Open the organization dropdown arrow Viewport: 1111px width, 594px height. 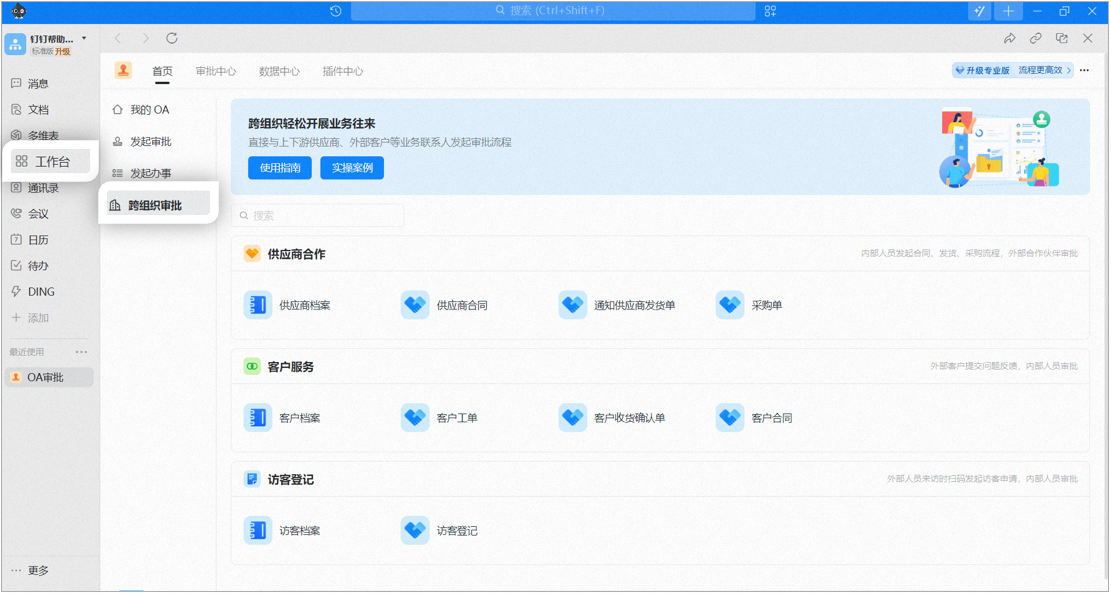point(84,38)
